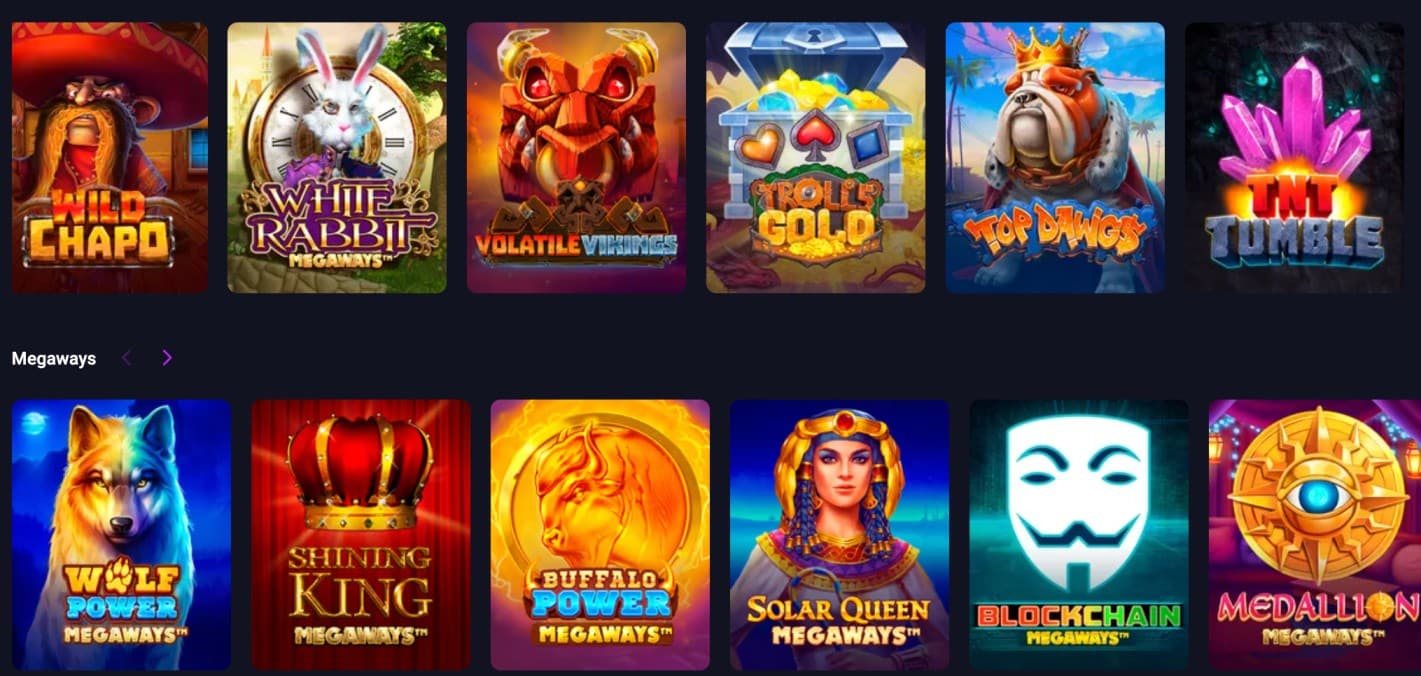Image resolution: width=1421 pixels, height=676 pixels.
Task: Open Troll's Gold treasure chest game
Action: (816, 157)
